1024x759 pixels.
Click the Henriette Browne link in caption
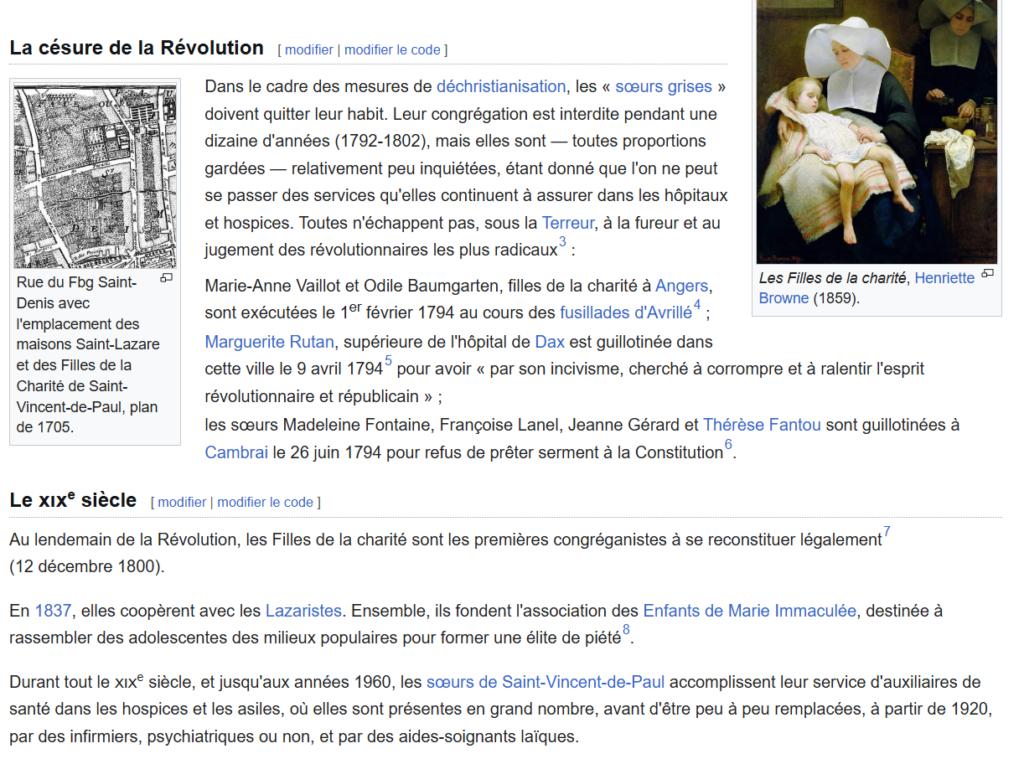point(944,278)
